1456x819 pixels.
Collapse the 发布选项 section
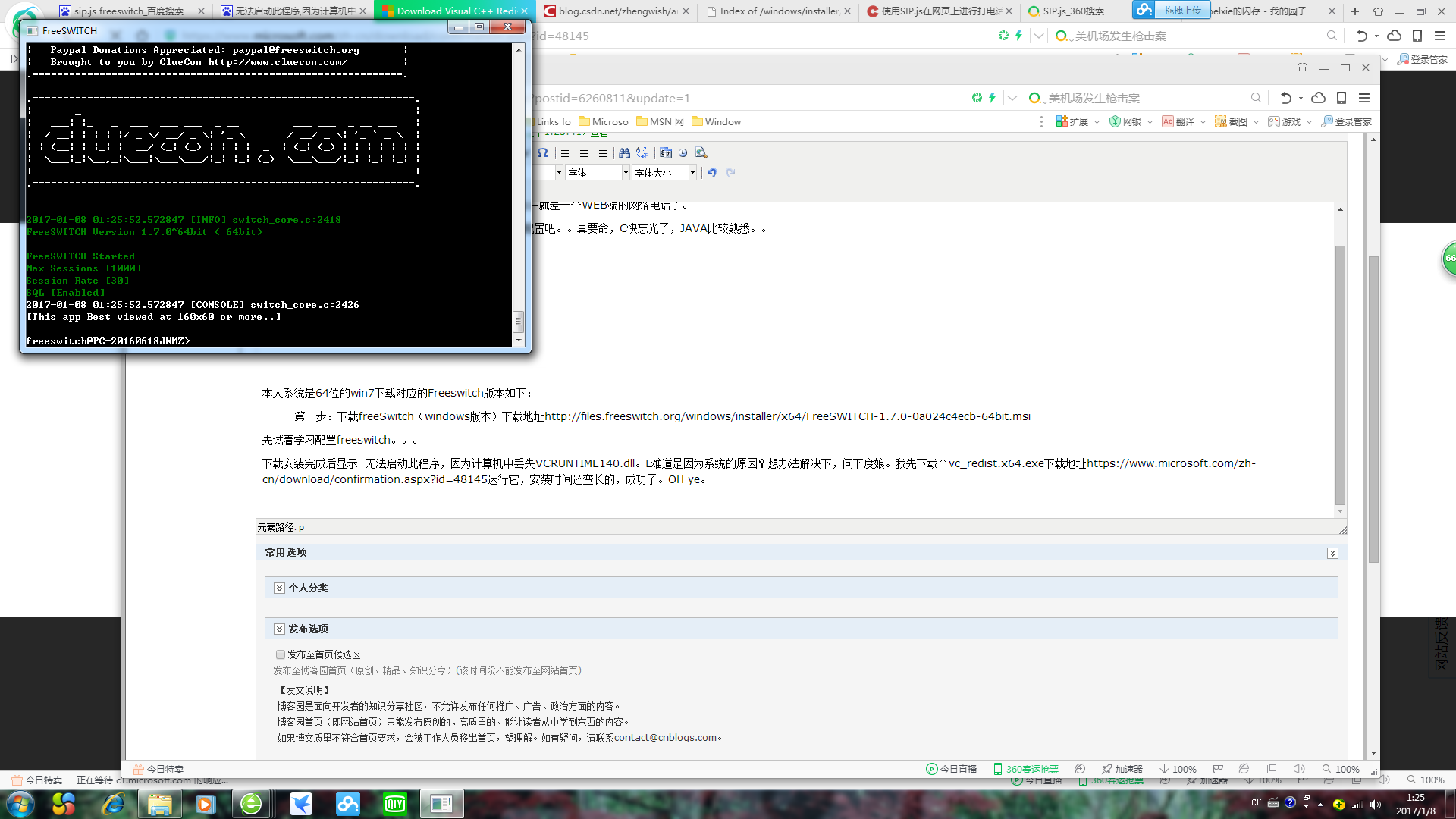click(279, 629)
